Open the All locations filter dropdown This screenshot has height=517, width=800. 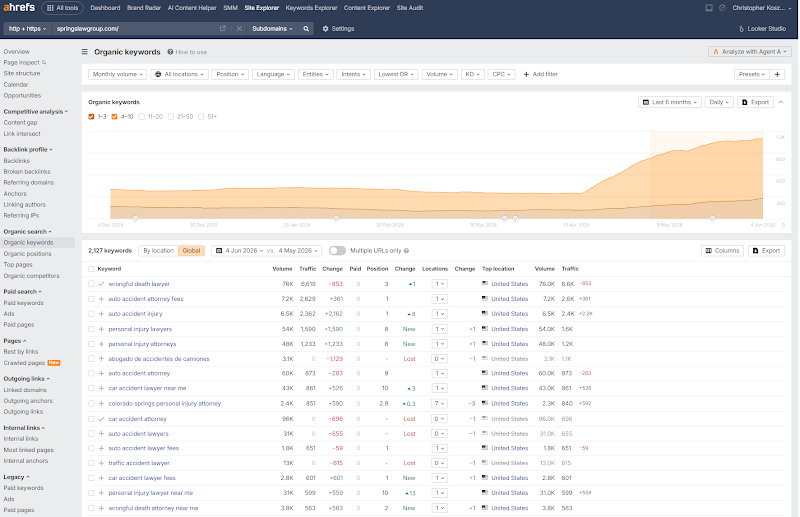[x=179, y=75]
